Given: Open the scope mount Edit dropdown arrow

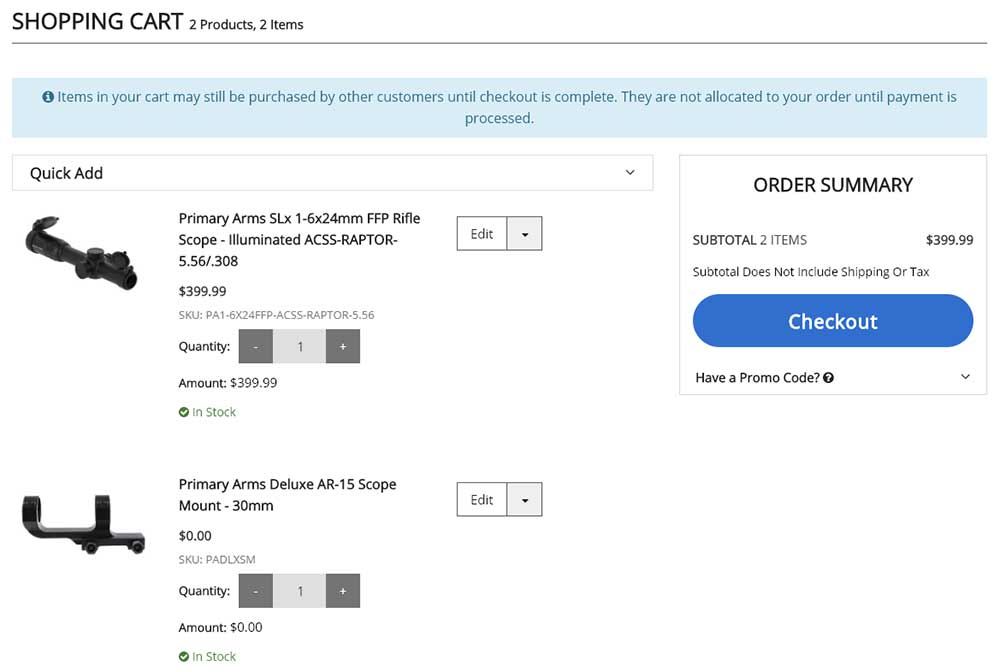Looking at the screenshot, I should [525, 500].
